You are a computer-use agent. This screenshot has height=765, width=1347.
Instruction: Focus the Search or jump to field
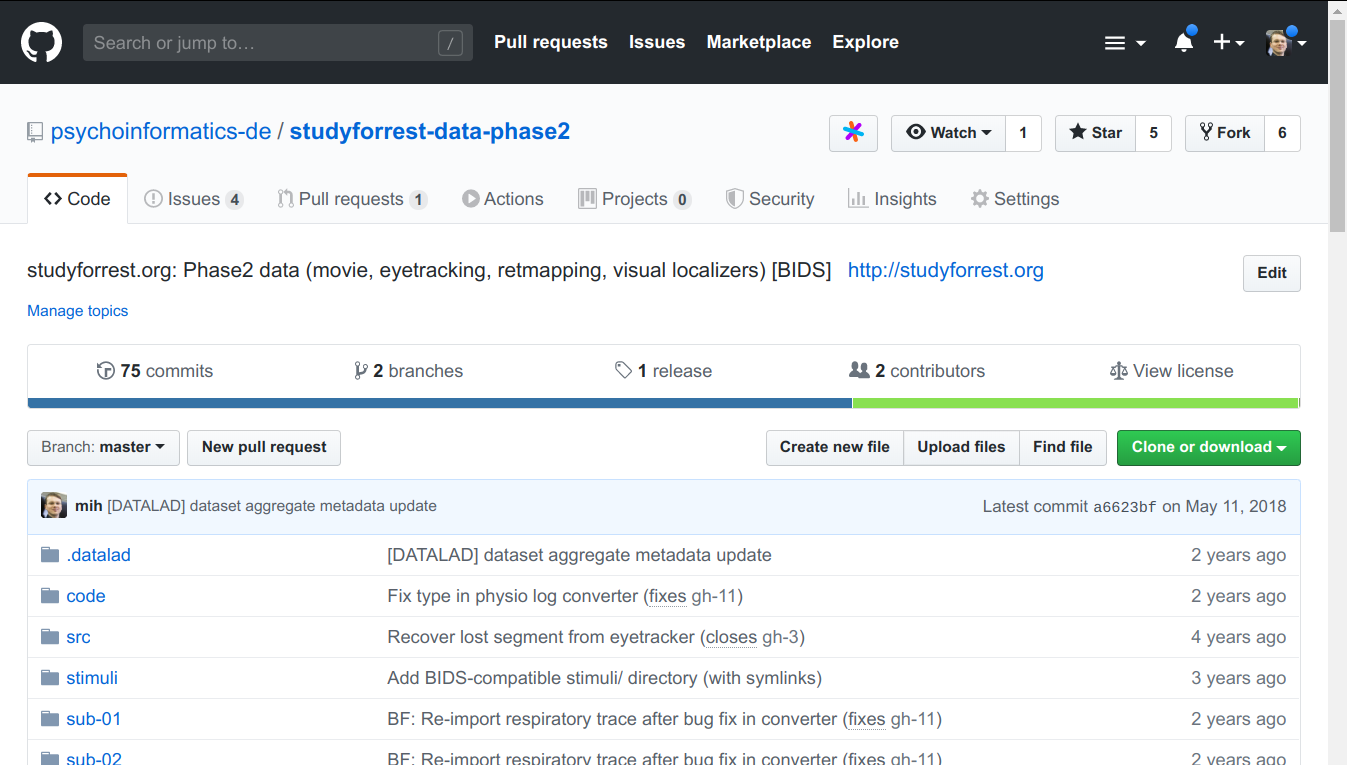pos(264,43)
